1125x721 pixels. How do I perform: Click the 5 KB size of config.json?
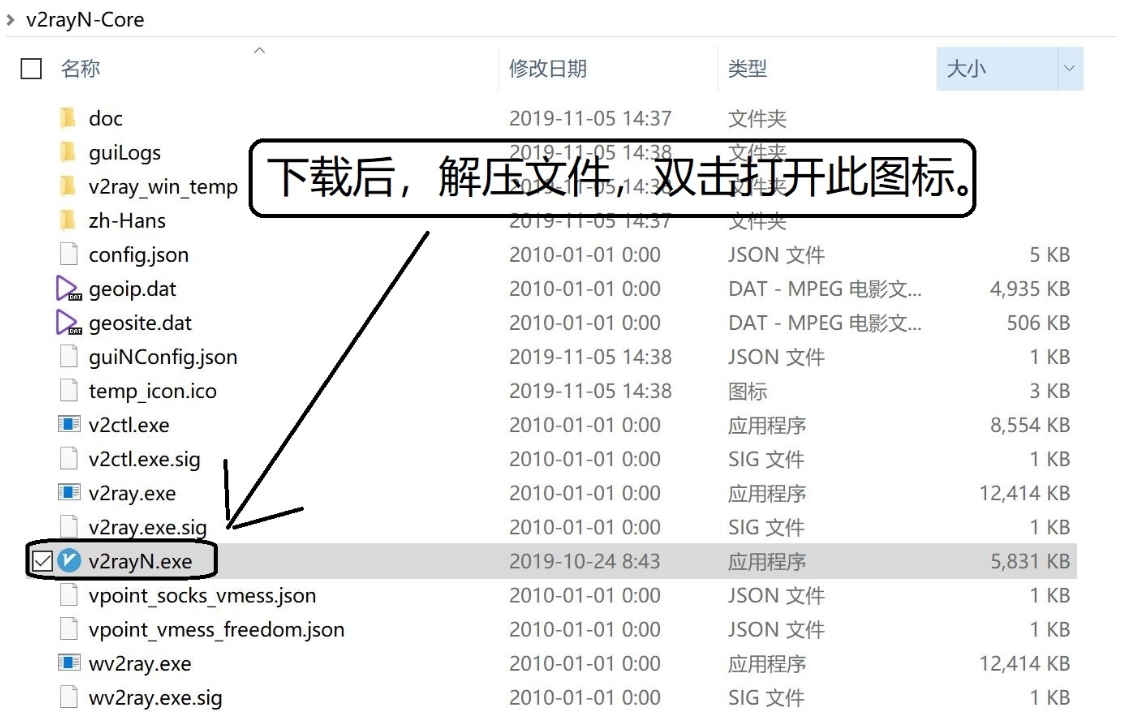point(1050,255)
